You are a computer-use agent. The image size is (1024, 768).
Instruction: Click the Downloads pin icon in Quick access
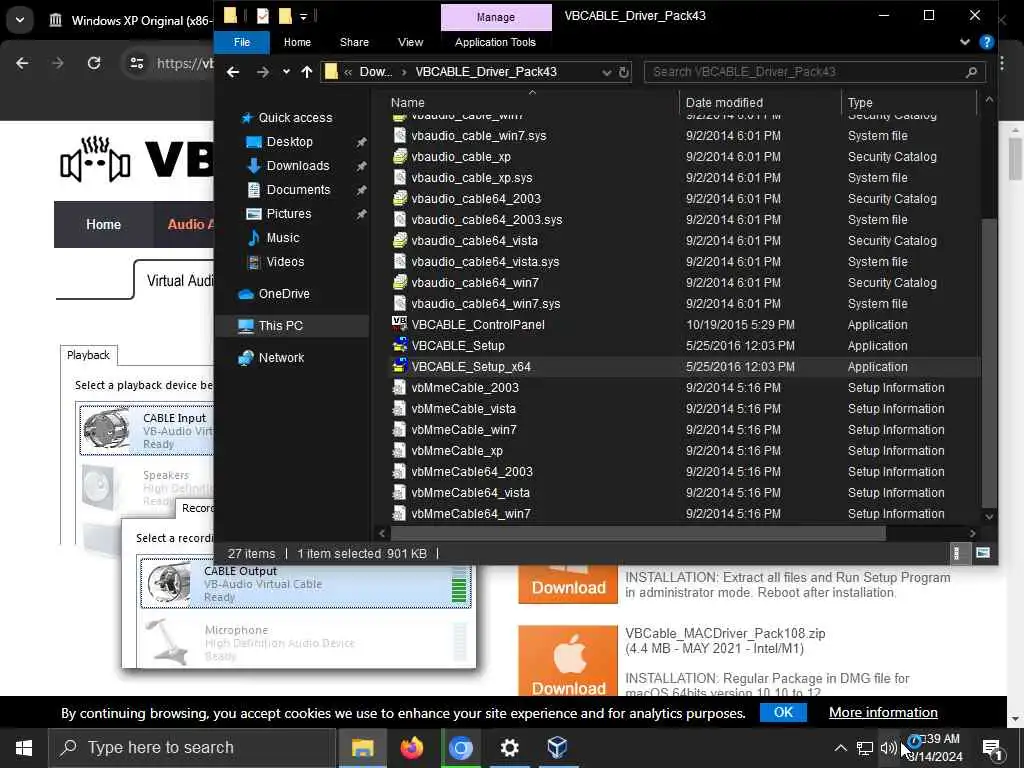(361, 166)
